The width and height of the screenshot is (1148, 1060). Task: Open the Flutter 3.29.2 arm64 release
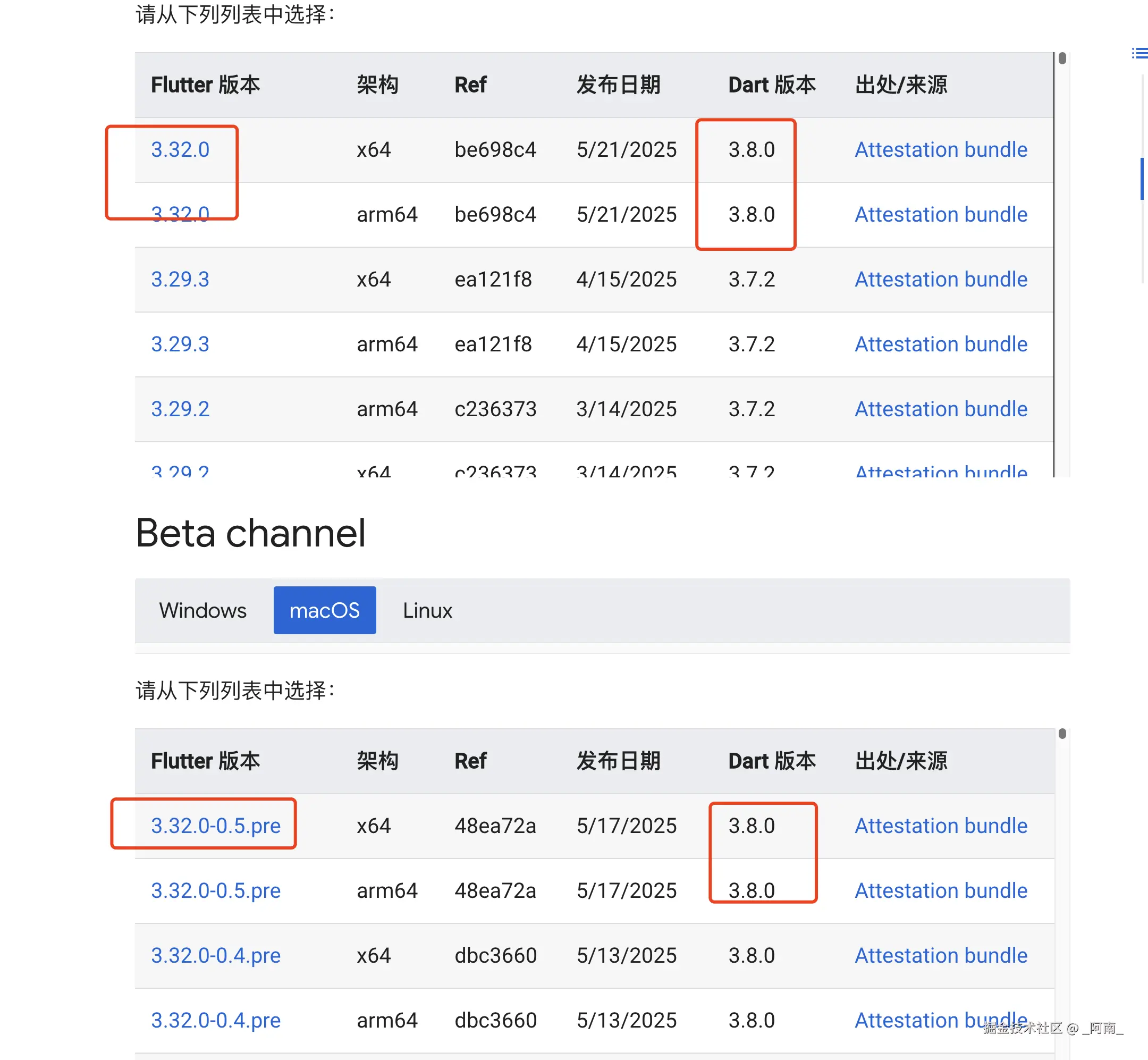click(x=180, y=409)
